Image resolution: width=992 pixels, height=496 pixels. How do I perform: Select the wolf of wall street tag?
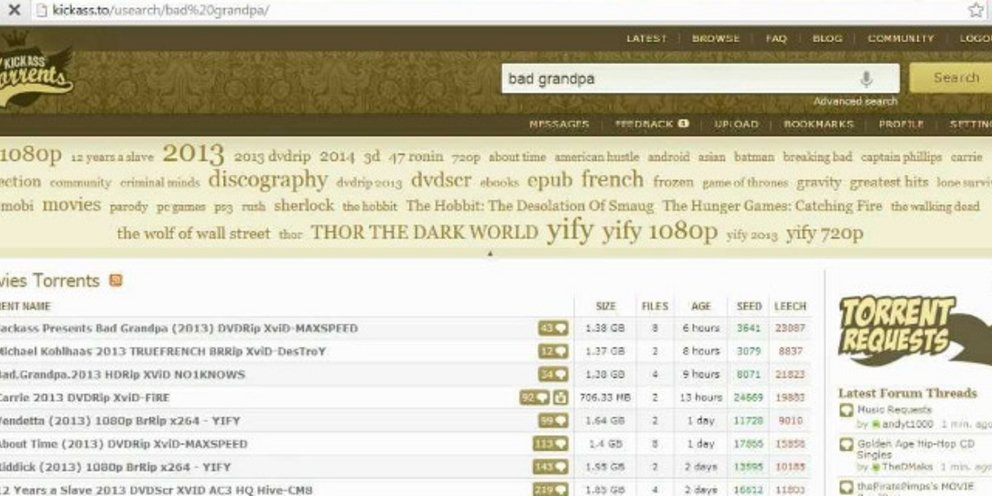tap(194, 233)
